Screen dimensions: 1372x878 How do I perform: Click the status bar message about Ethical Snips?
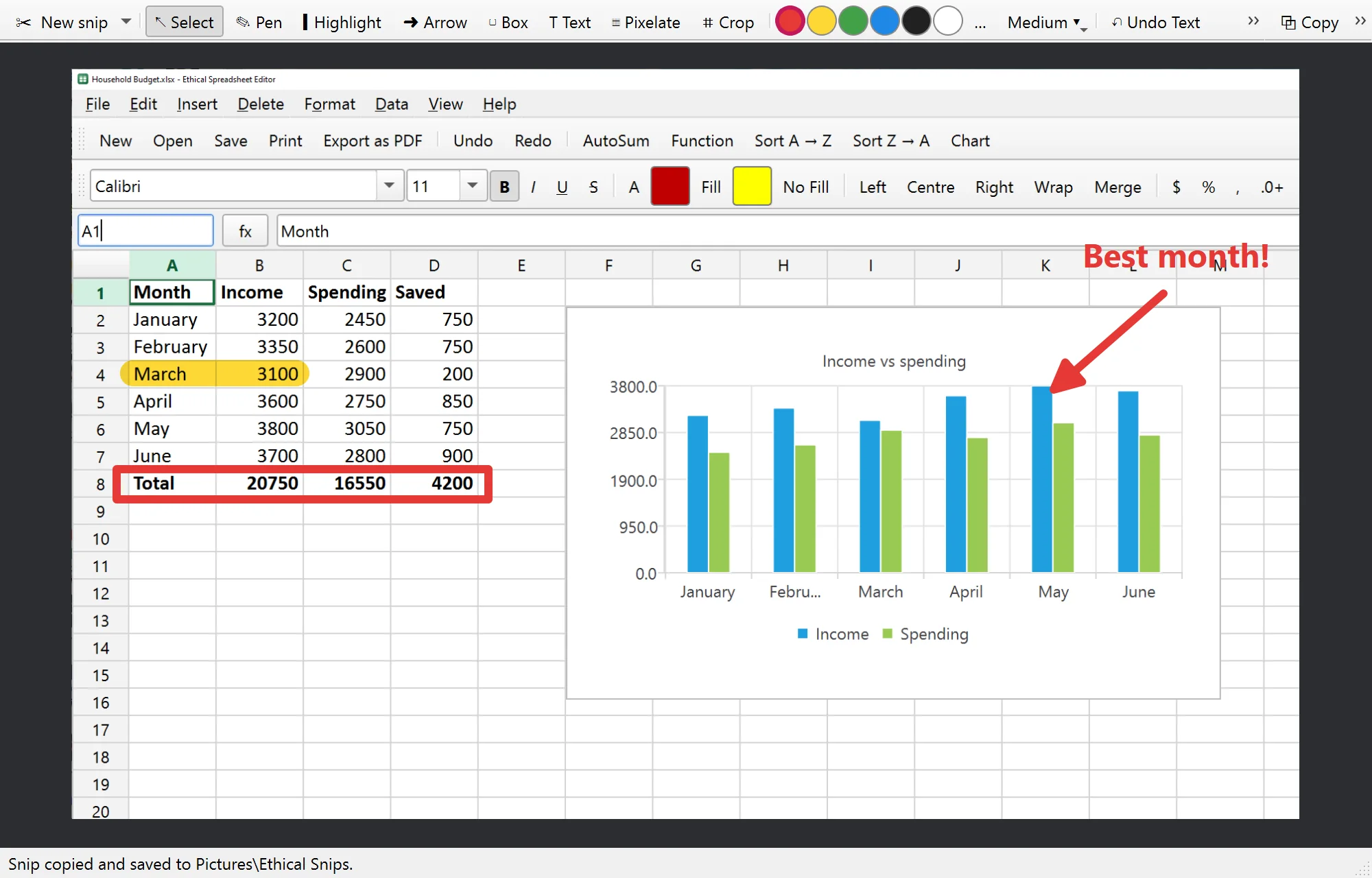click(180, 864)
